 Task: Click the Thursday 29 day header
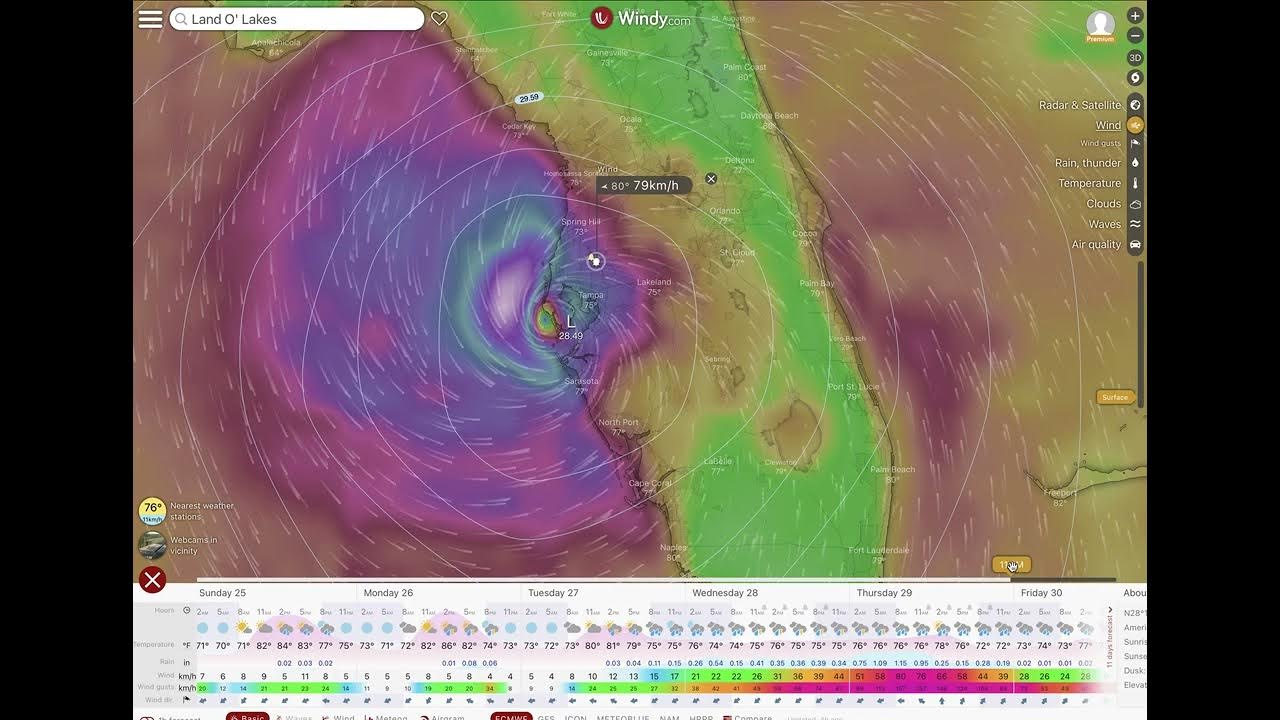(x=884, y=593)
